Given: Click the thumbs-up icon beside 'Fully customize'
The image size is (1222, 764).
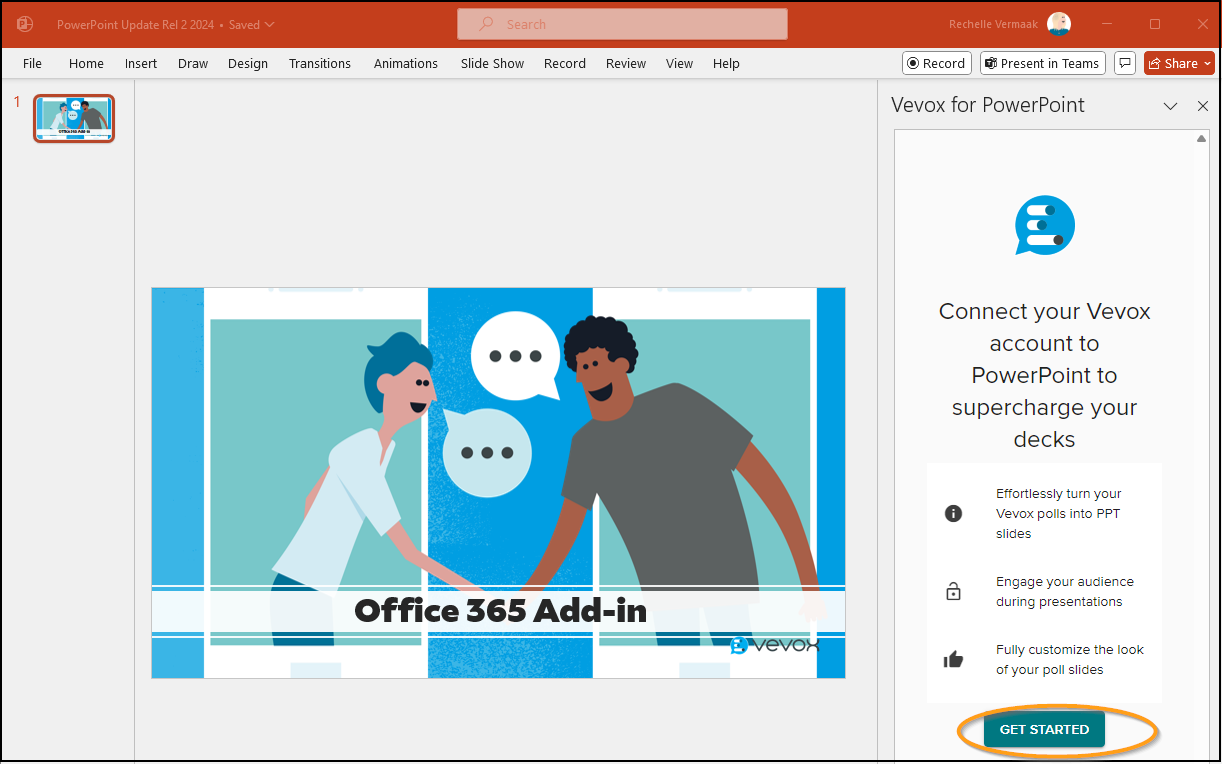Looking at the screenshot, I should point(953,658).
